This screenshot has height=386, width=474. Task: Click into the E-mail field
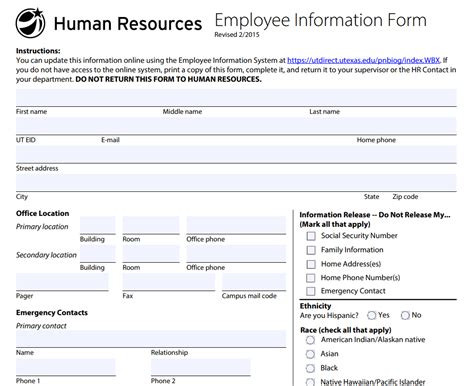pyautogui.click(x=229, y=126)
